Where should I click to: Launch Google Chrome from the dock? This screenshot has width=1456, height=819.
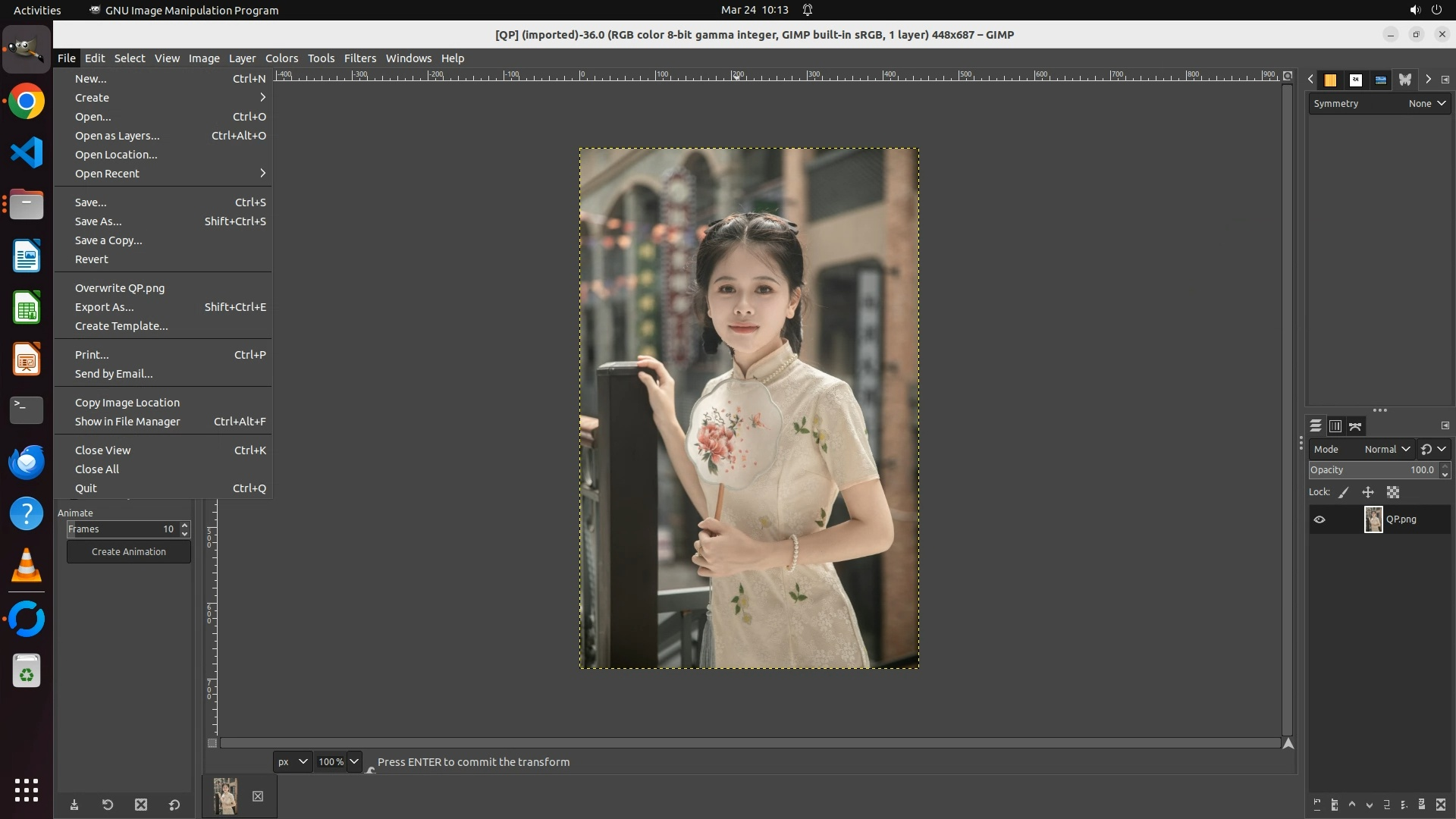coord(27,101)
